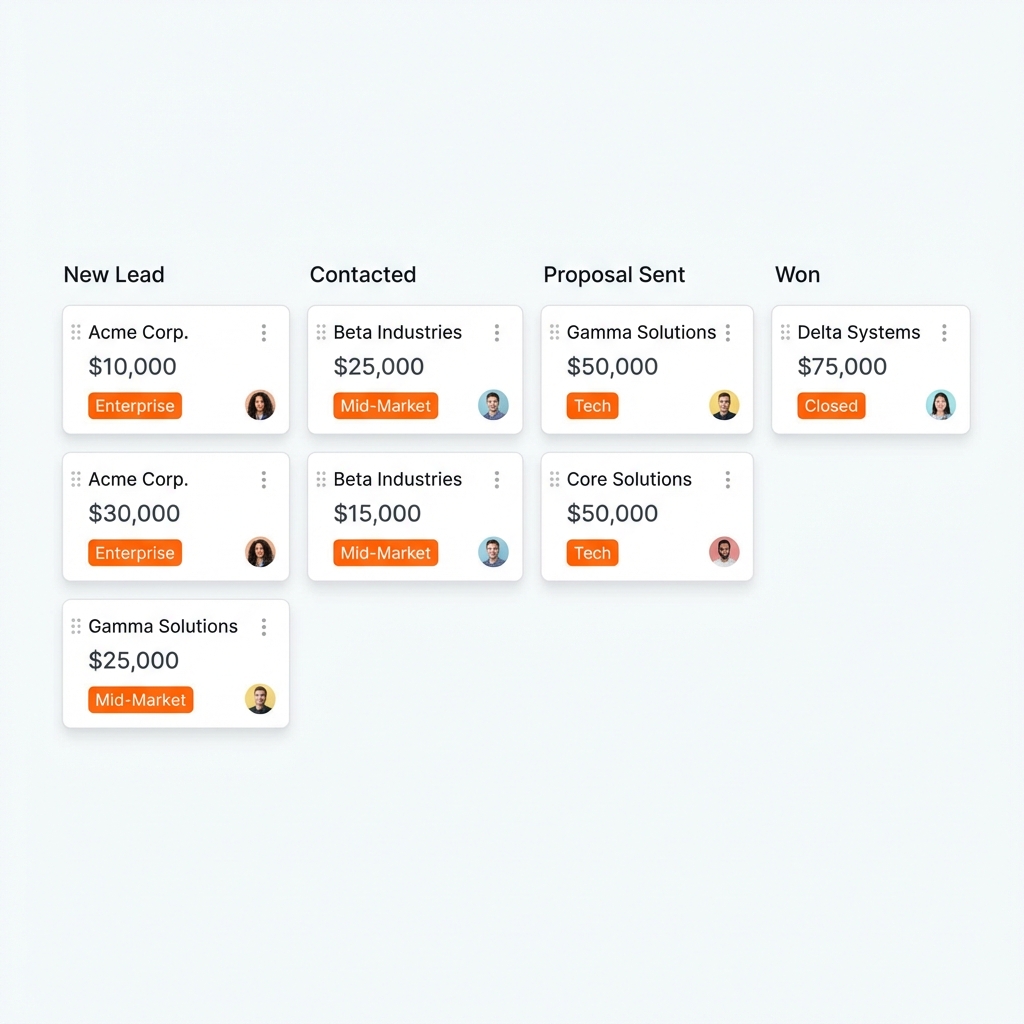This screenshot has width=1024, height=1024.
Task: Open the kebab menu on Gamma Solutions $25,000 card
Action: 263,626
